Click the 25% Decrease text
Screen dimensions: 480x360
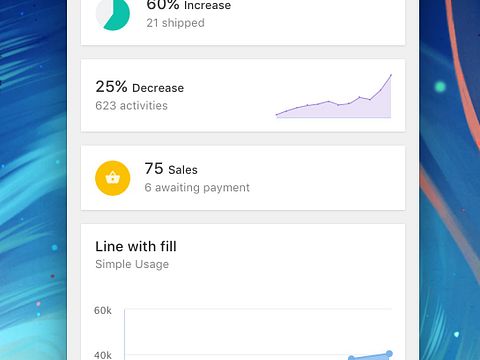pyautogui.click(x=140, y=87)
